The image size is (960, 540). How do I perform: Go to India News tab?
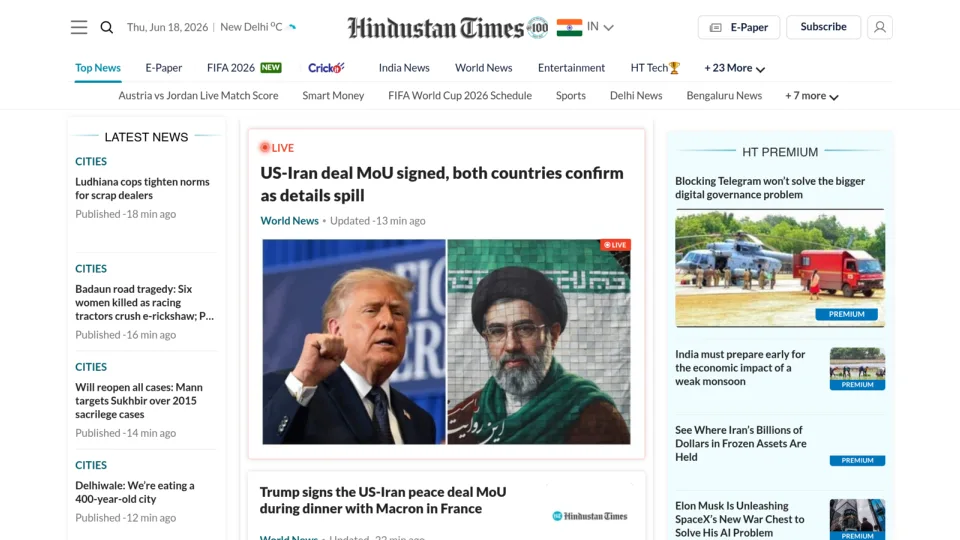click(x=404, y=68)
